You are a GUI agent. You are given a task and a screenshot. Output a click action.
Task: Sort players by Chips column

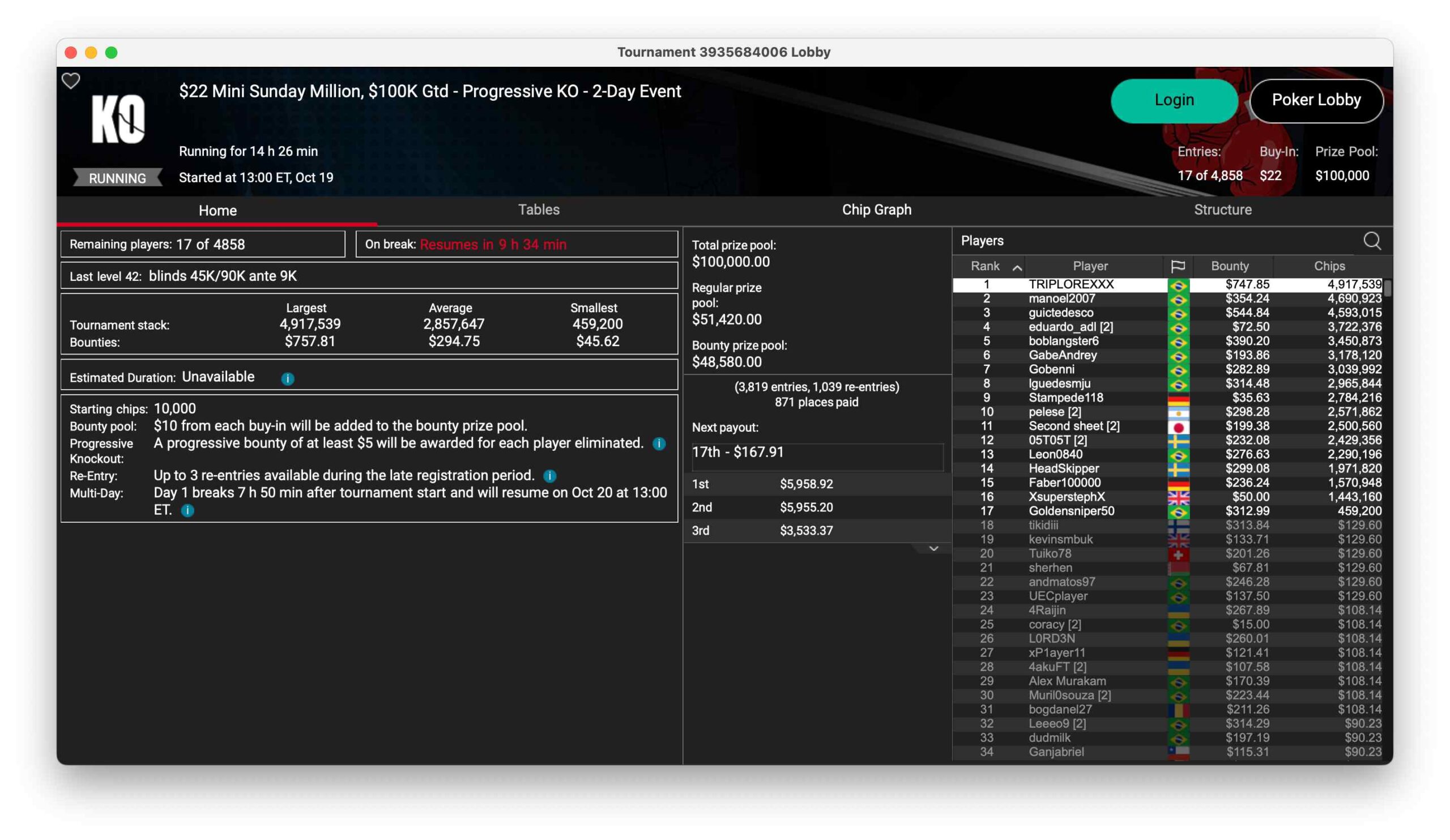pos(1329,266)
